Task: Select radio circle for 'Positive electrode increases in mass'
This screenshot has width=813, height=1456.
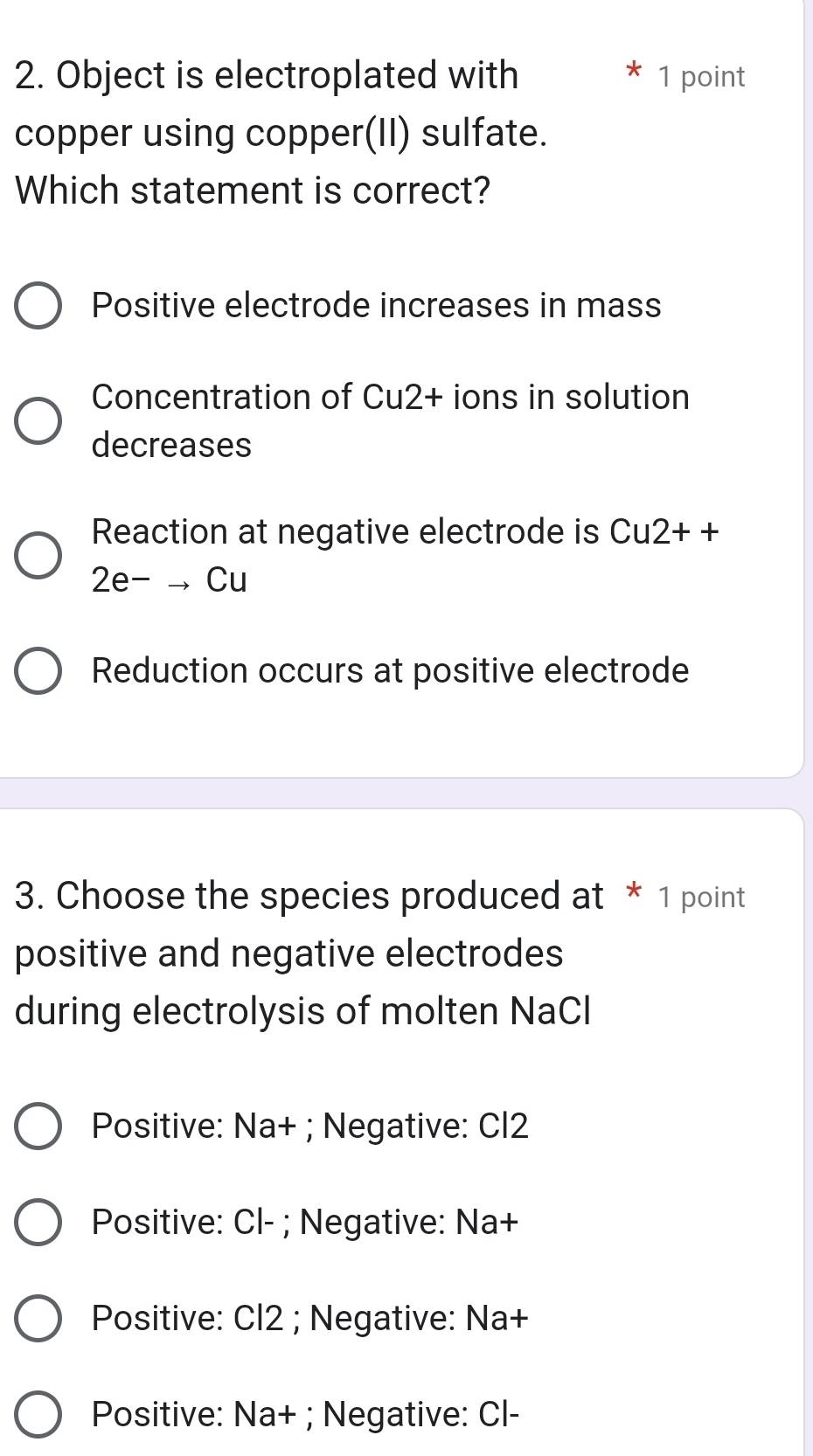Action: point(38,306)
